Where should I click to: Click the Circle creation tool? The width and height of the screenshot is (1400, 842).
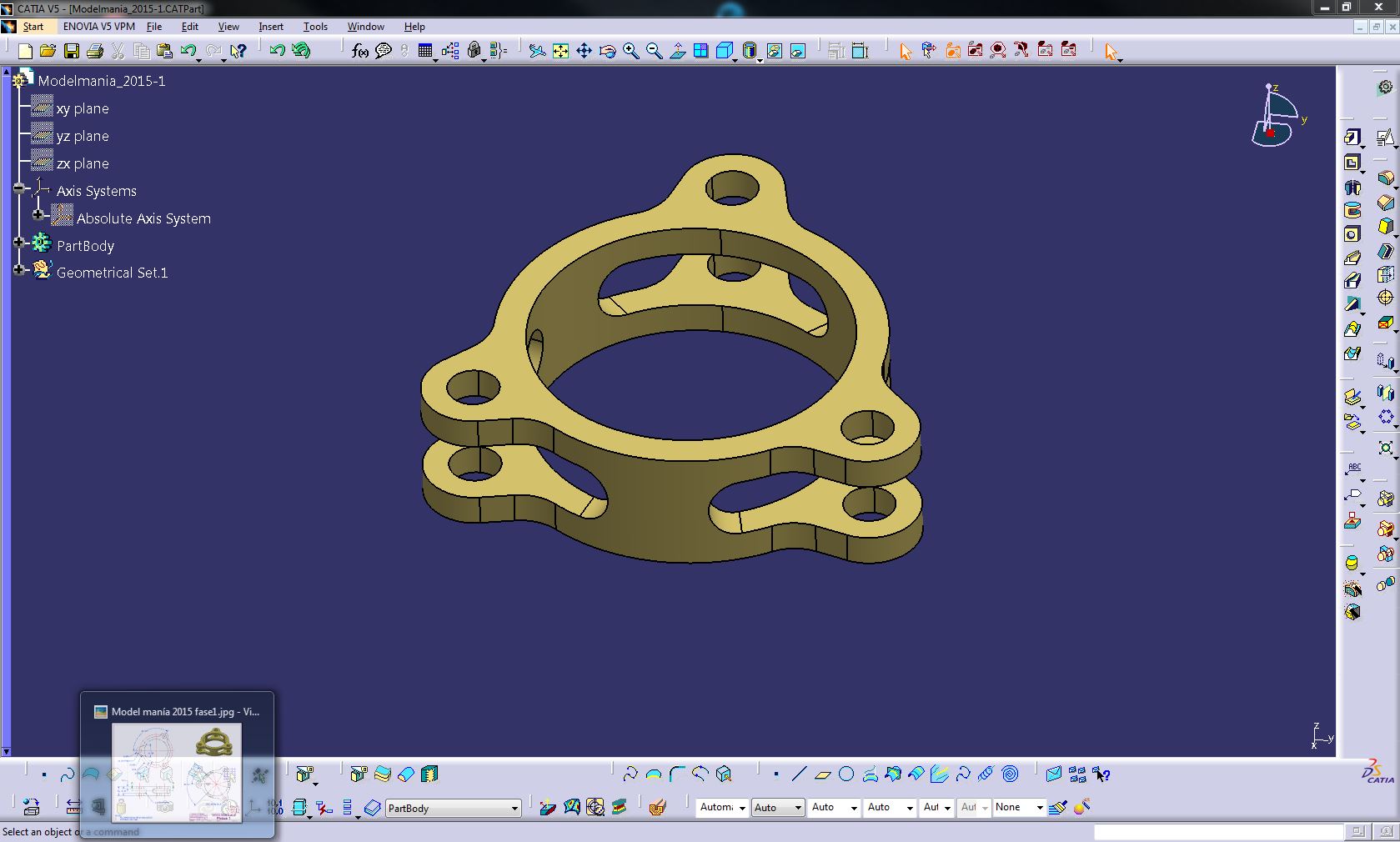846,774
